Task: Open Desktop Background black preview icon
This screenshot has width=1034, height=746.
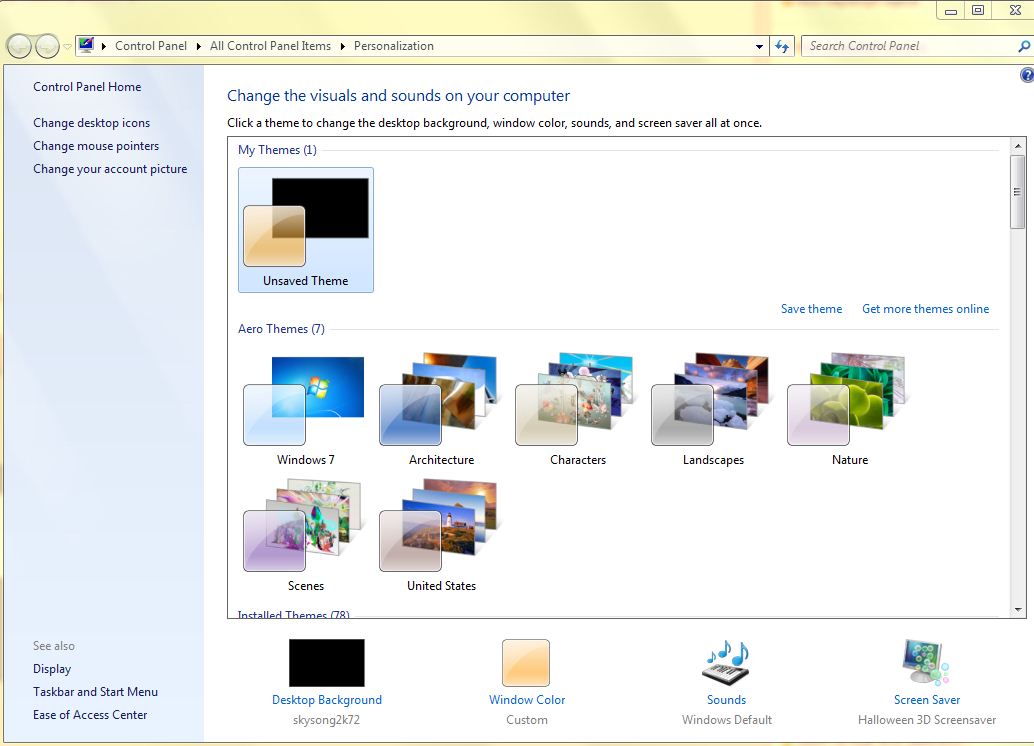Action: click(326, 663)
